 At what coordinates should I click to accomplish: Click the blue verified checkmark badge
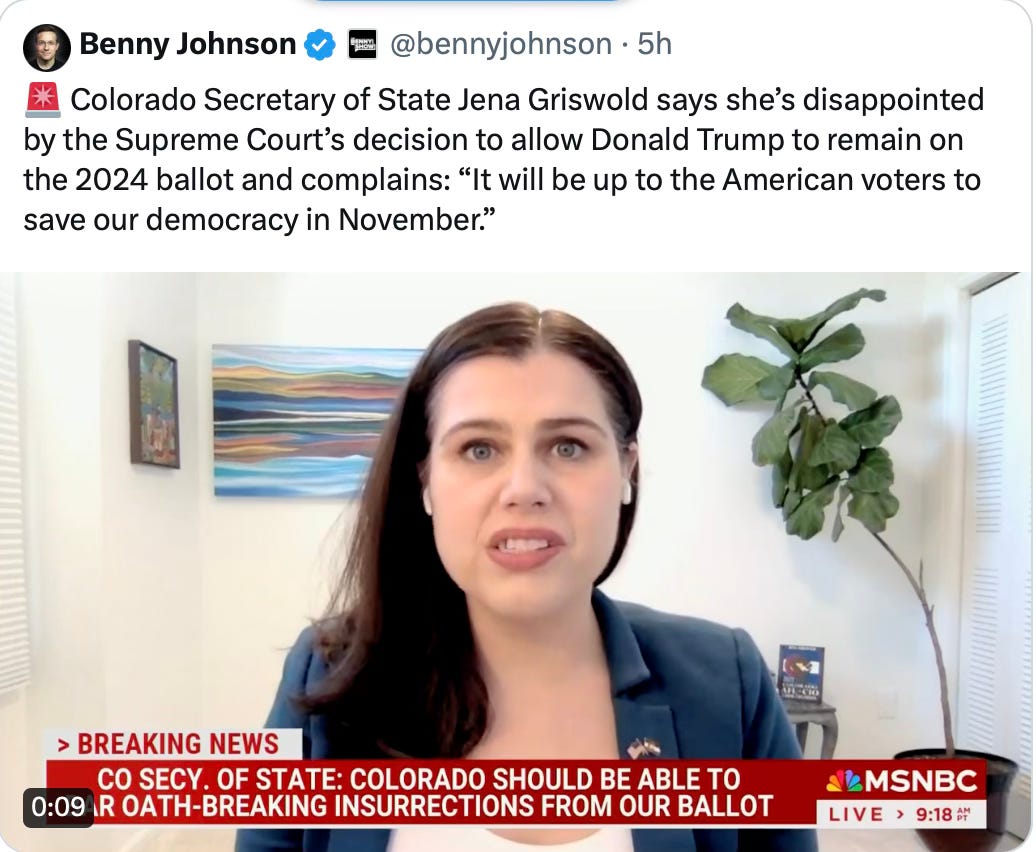click(320, 45)
